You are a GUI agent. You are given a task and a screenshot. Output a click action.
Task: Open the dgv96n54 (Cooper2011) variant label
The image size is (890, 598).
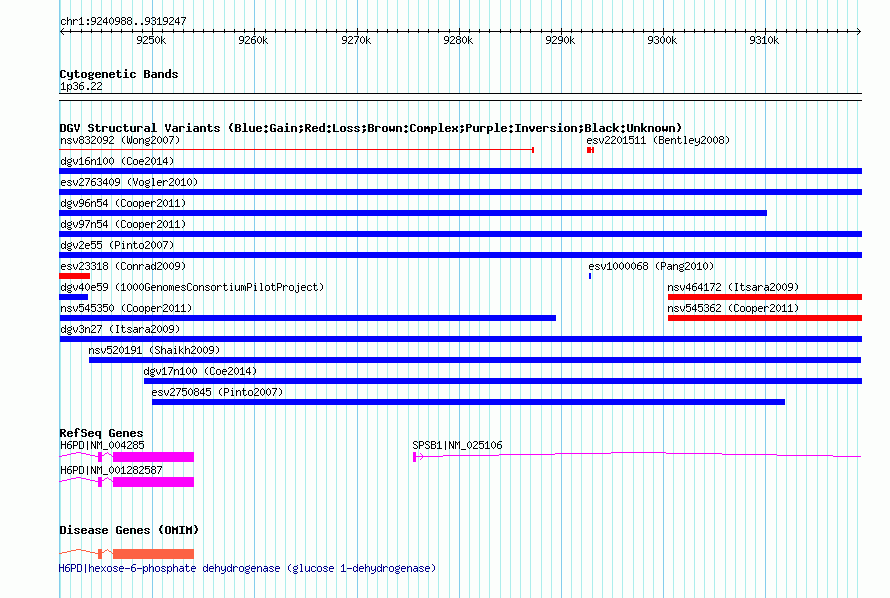pos(123,203)
